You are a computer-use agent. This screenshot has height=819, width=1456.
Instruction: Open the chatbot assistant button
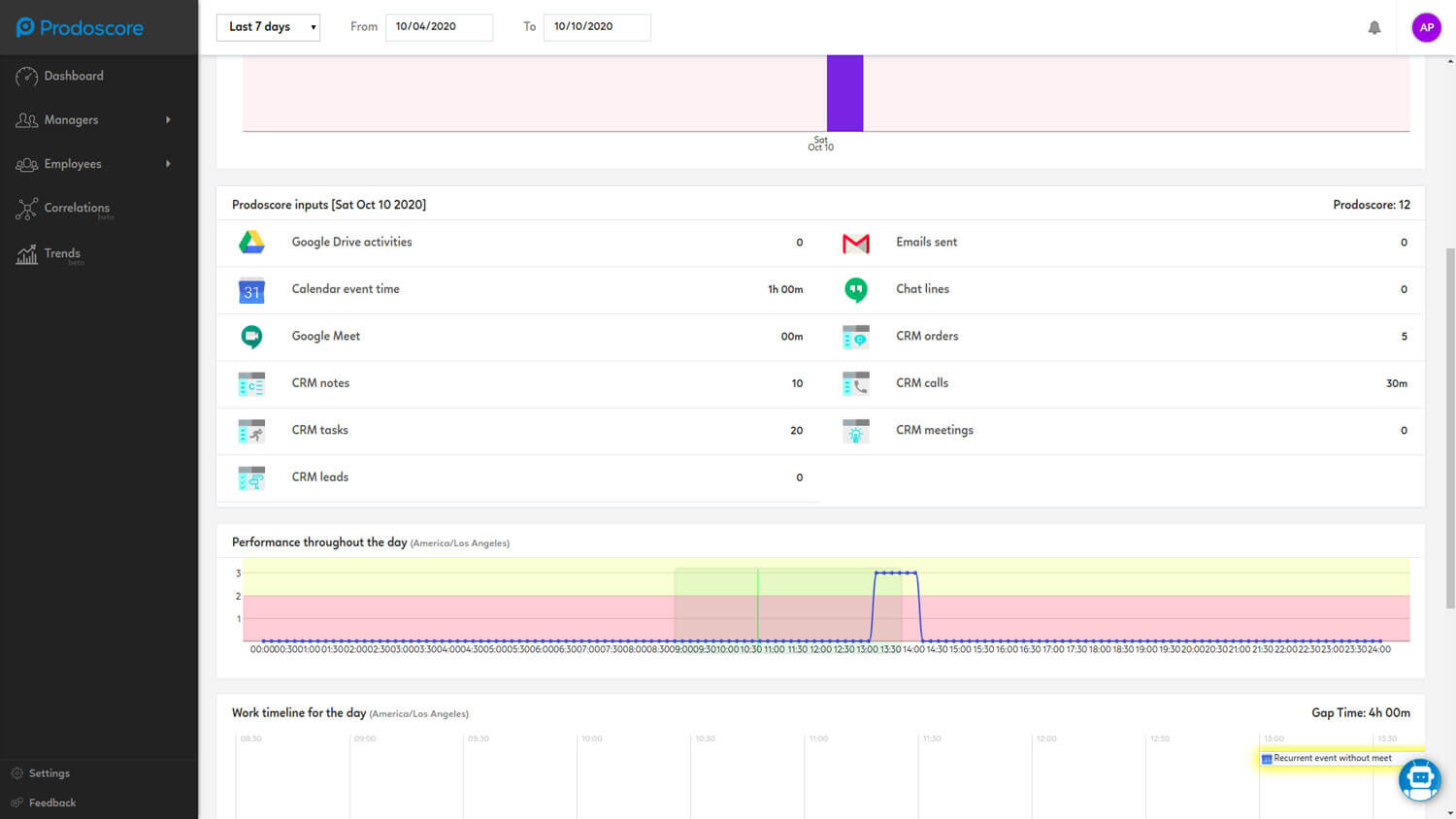pyautogui.click(x=1420, y=779)
